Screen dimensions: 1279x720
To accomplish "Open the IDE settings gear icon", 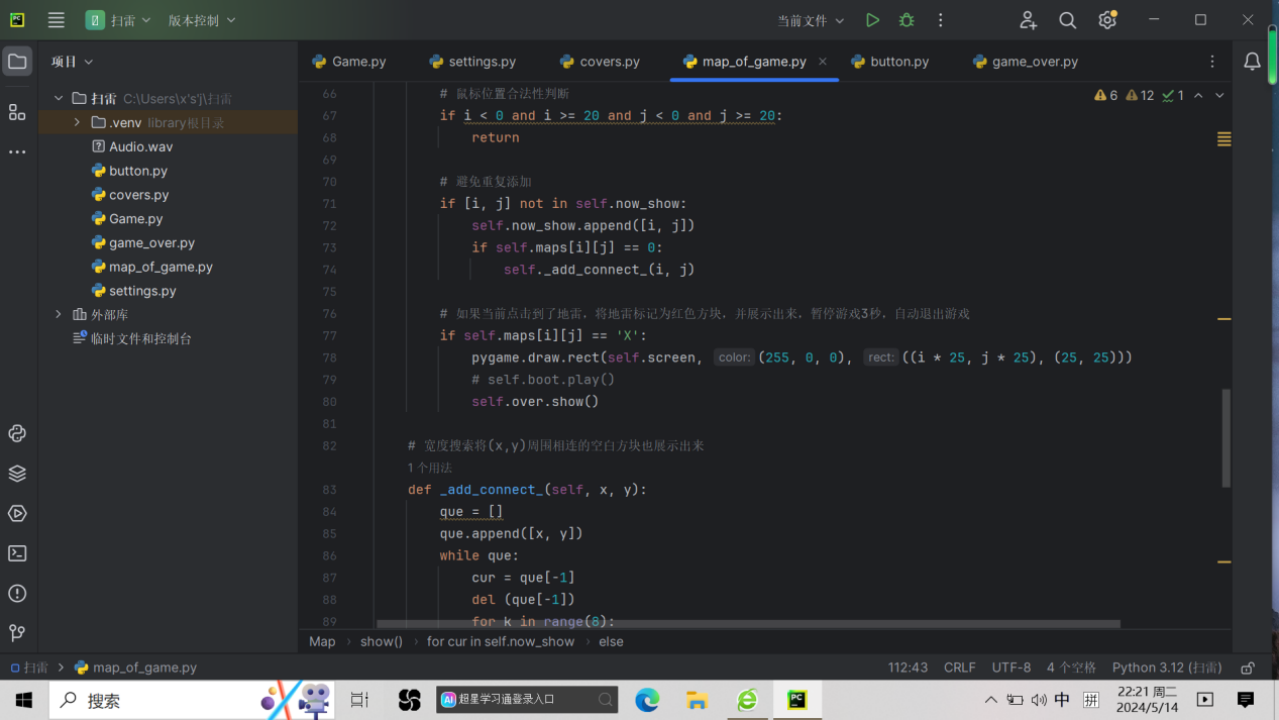I will pyautogui.click(x=1107, y=20).
